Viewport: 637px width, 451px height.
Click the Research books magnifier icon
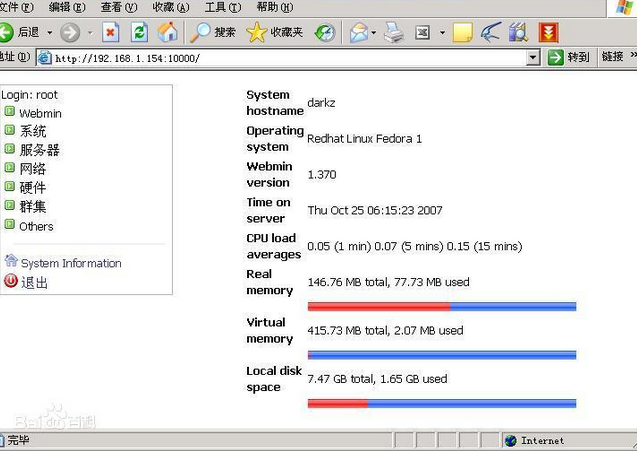518,33
